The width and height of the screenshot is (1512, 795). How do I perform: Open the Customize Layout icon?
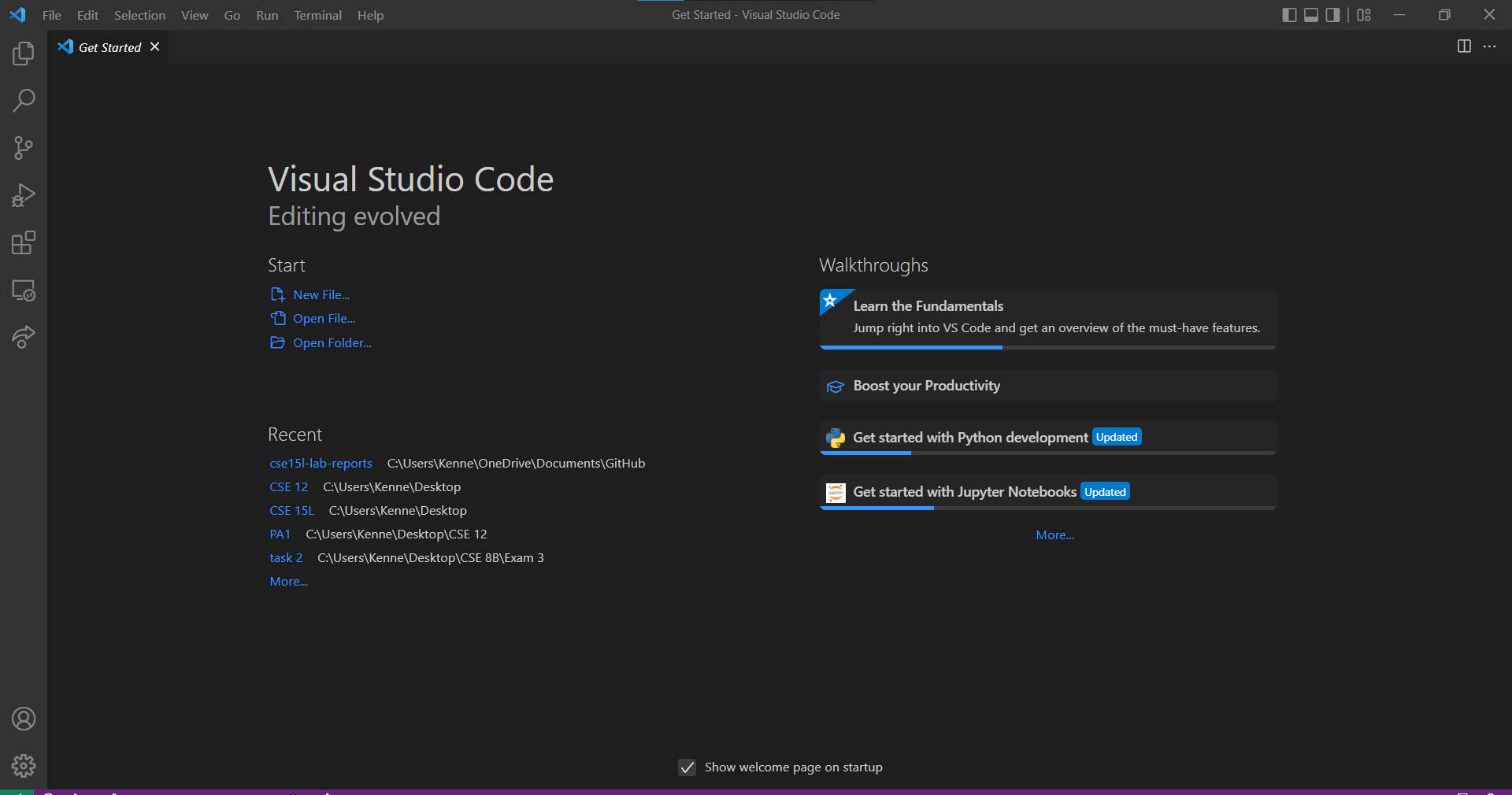click(1364, 15)
